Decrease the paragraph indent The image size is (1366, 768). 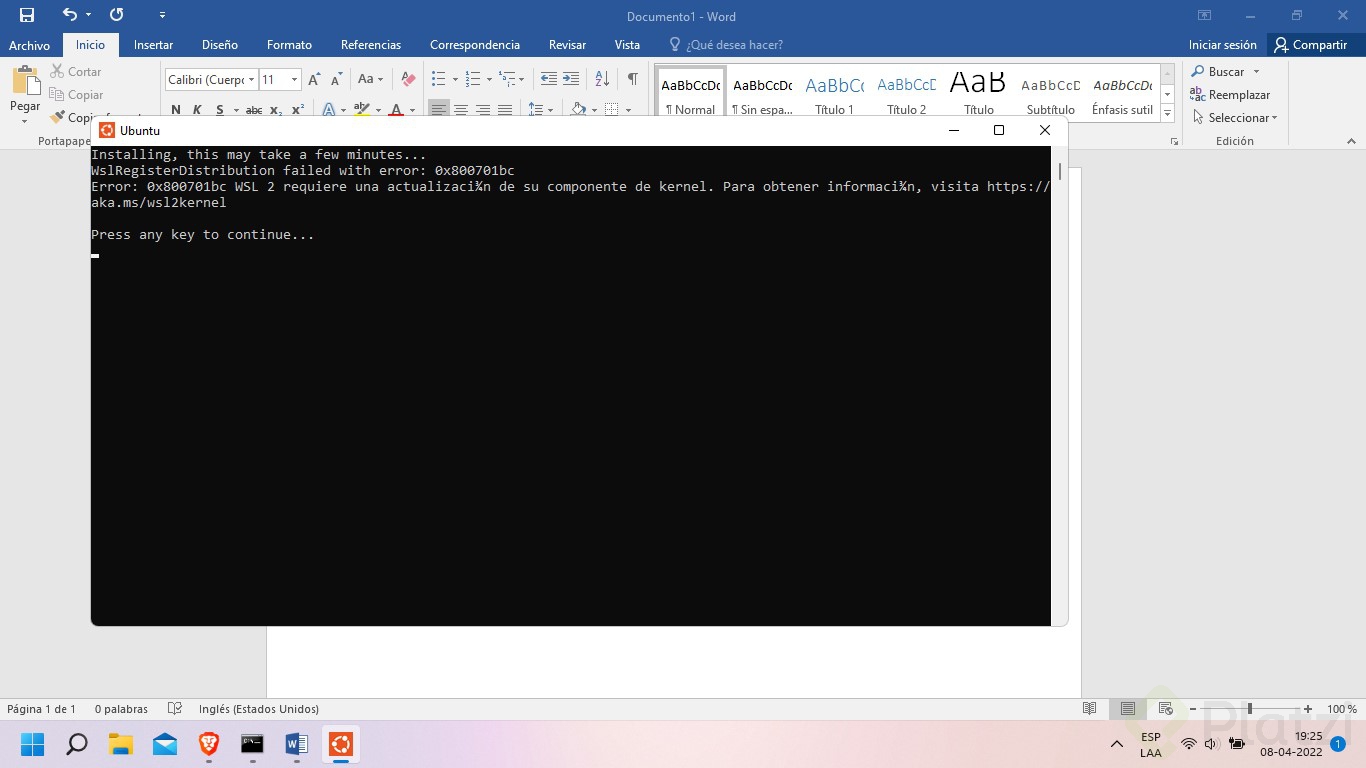(x=548, y=79)
